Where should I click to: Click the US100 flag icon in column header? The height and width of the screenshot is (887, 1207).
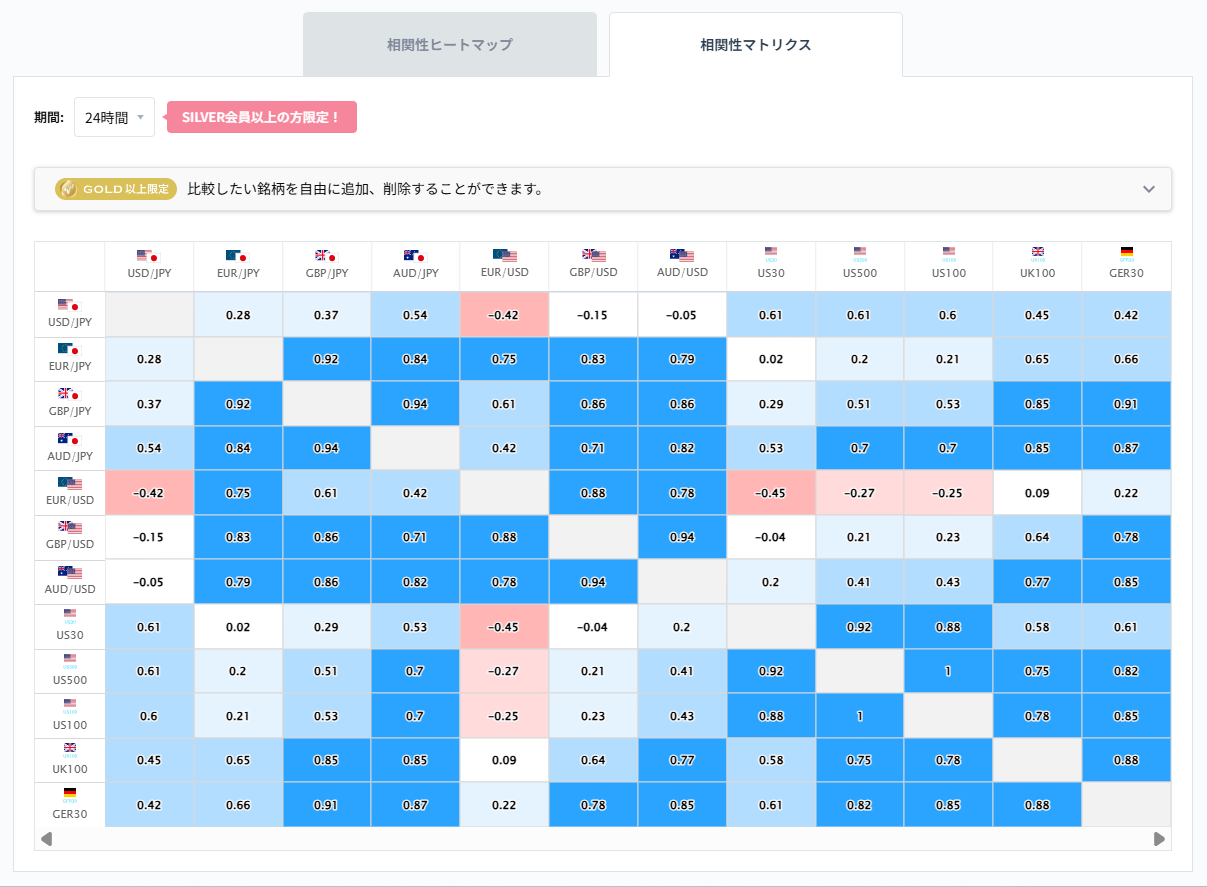coord(948,252)
